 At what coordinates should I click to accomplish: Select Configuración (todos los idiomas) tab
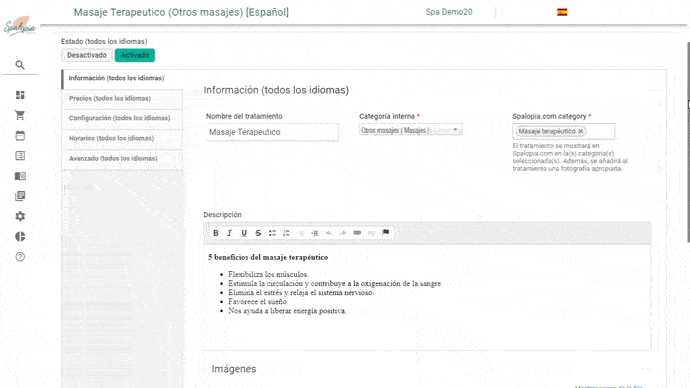[x=122, y=118]
